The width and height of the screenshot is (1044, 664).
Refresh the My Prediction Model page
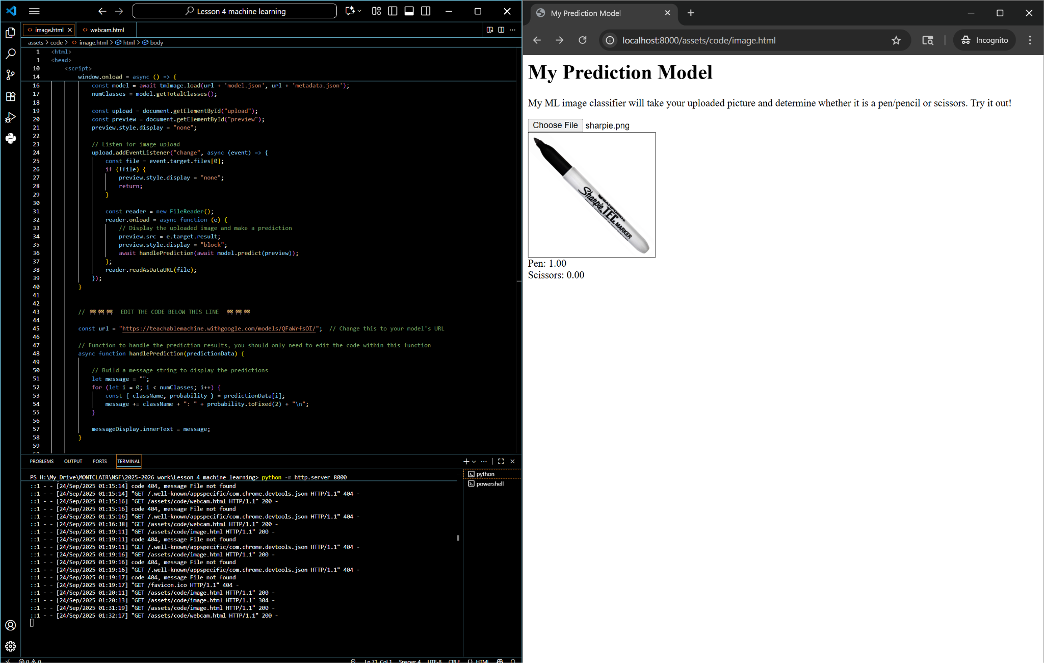tap(583, 40)
